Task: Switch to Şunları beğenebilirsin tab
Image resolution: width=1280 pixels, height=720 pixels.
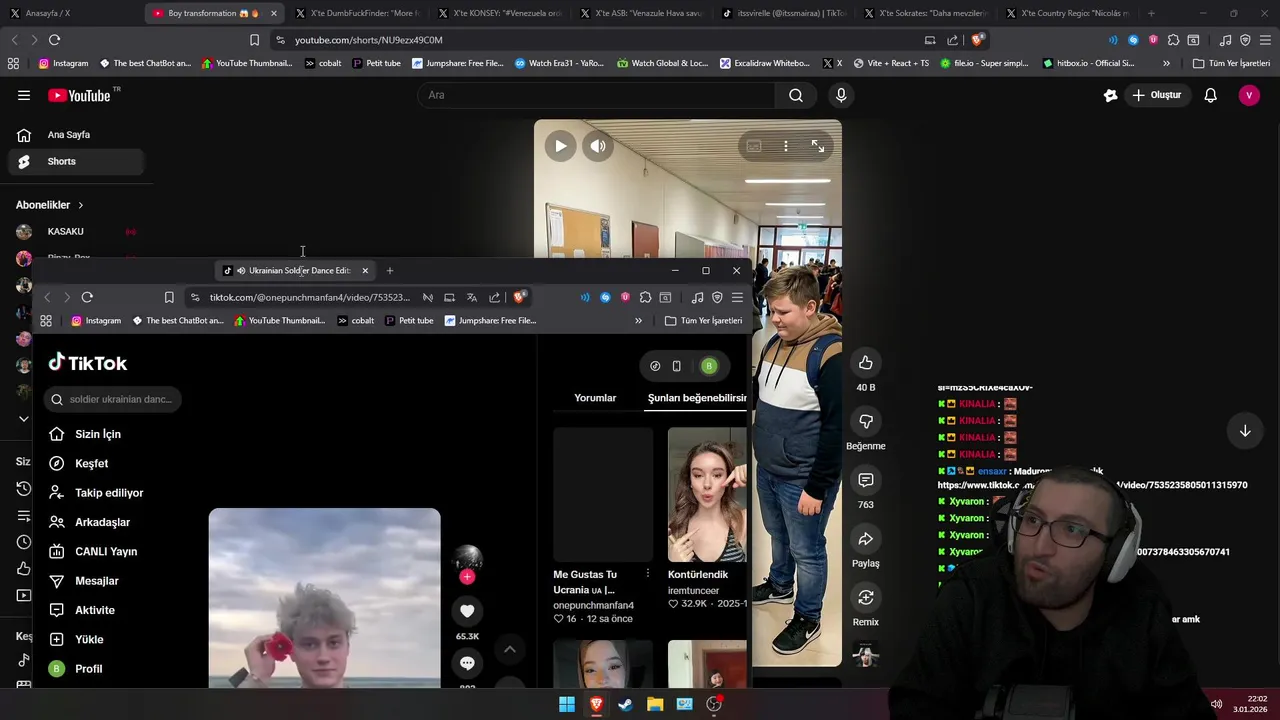Action: pos(697,398)
